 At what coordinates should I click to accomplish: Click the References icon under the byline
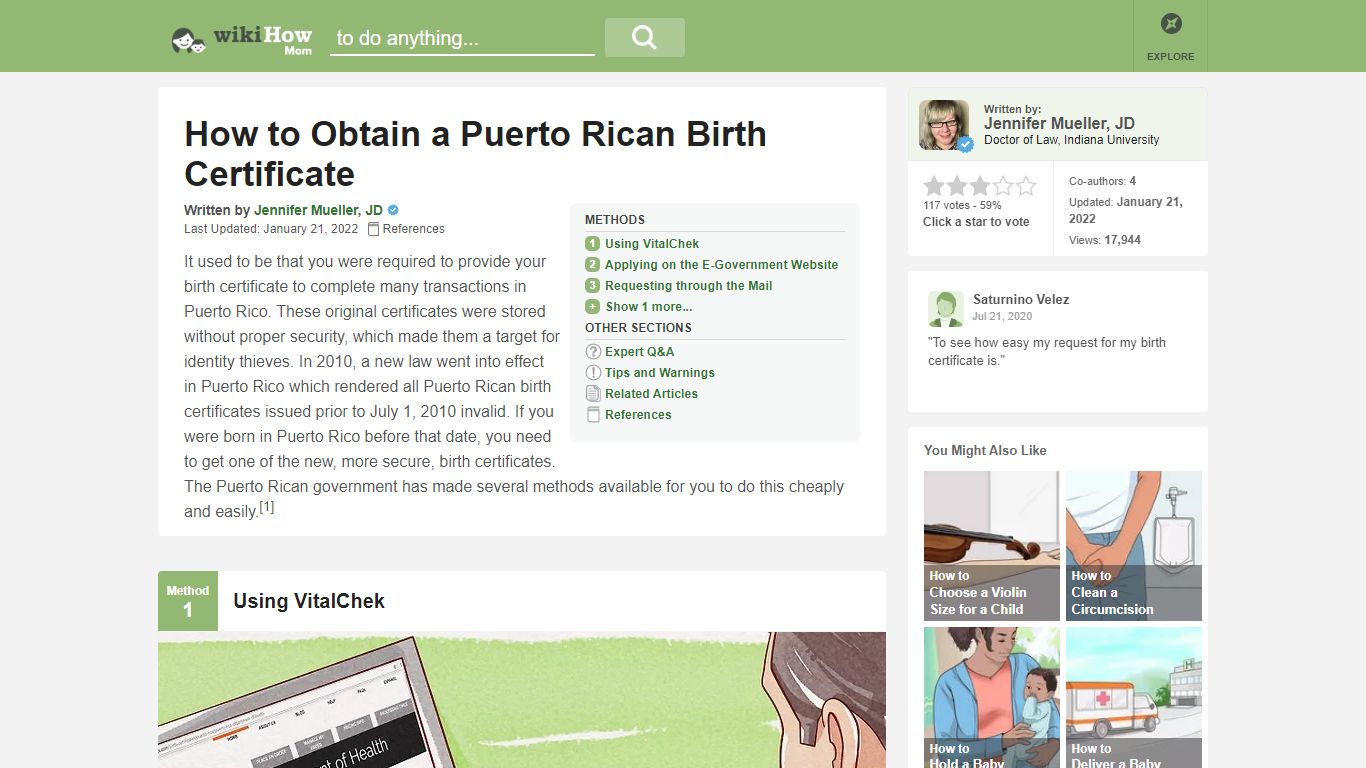click(x=374, y=229)
